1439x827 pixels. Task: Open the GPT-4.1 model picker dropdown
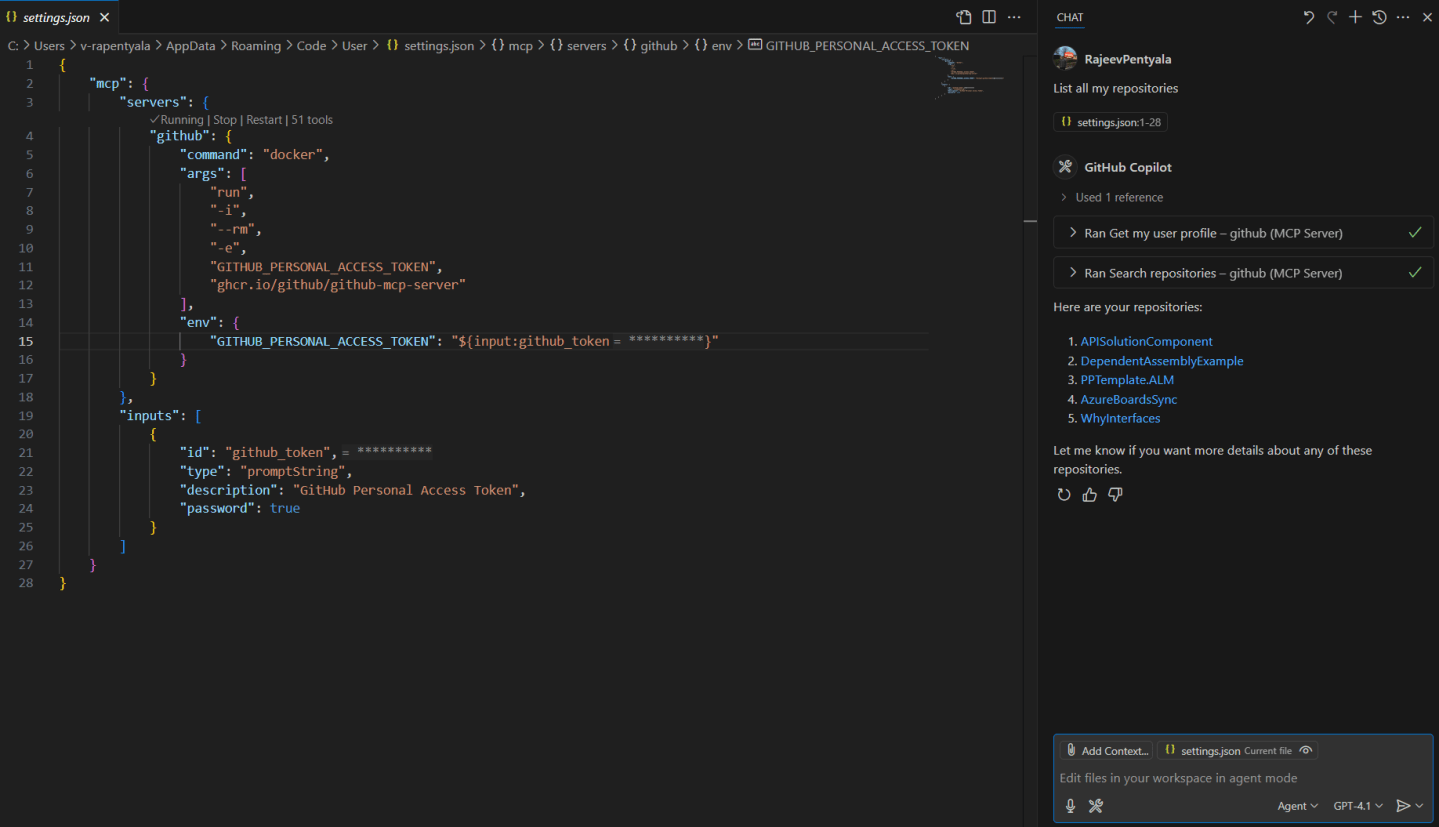coord(1357,805)
